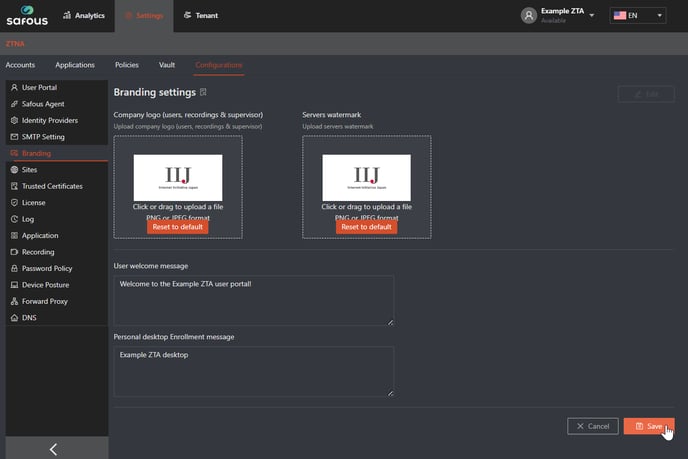Click the Device Posture sidebar icon
The width and height of the screenshot is (688, 459).
14,285
